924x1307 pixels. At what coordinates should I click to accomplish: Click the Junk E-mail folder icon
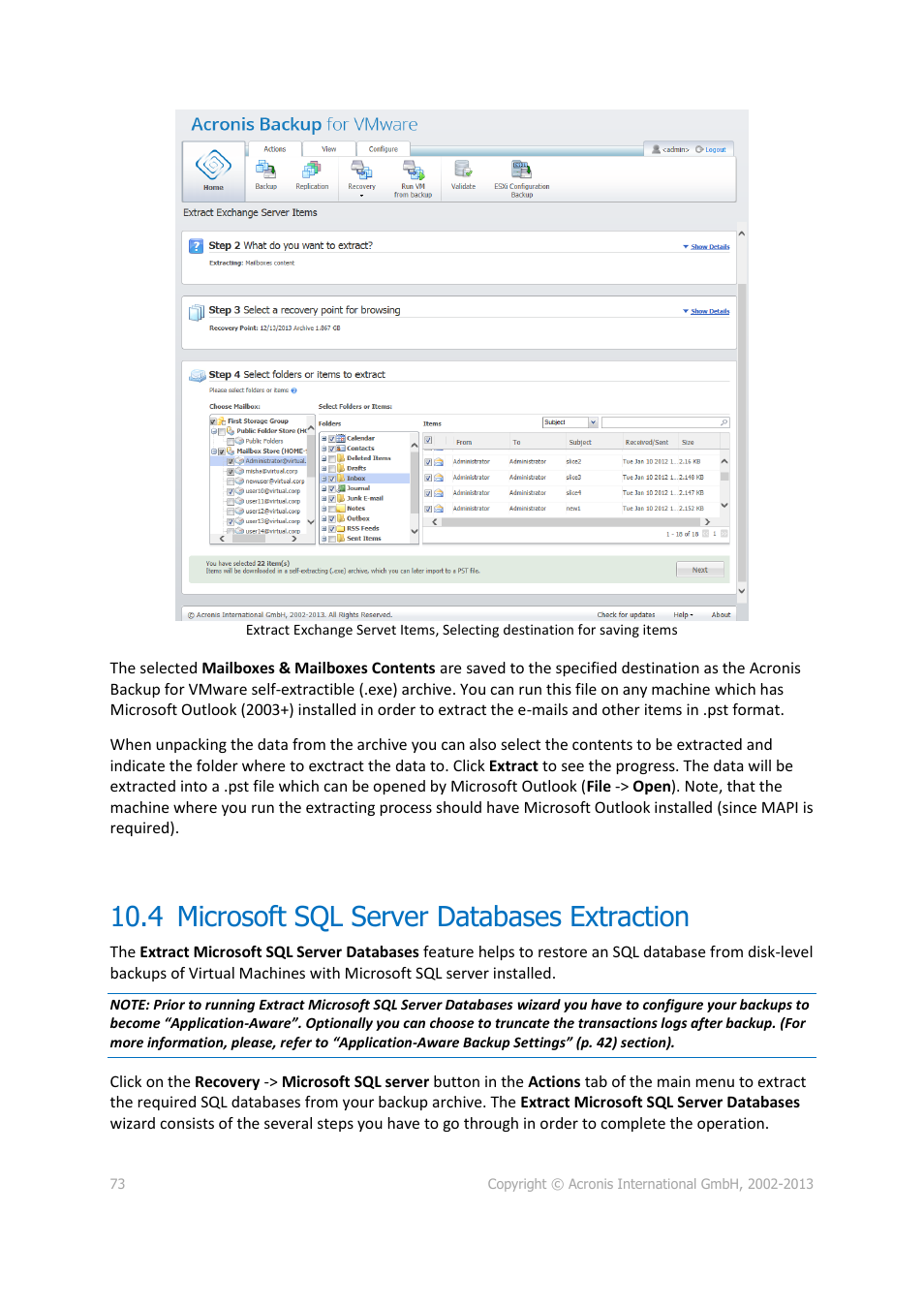(341, 498)
